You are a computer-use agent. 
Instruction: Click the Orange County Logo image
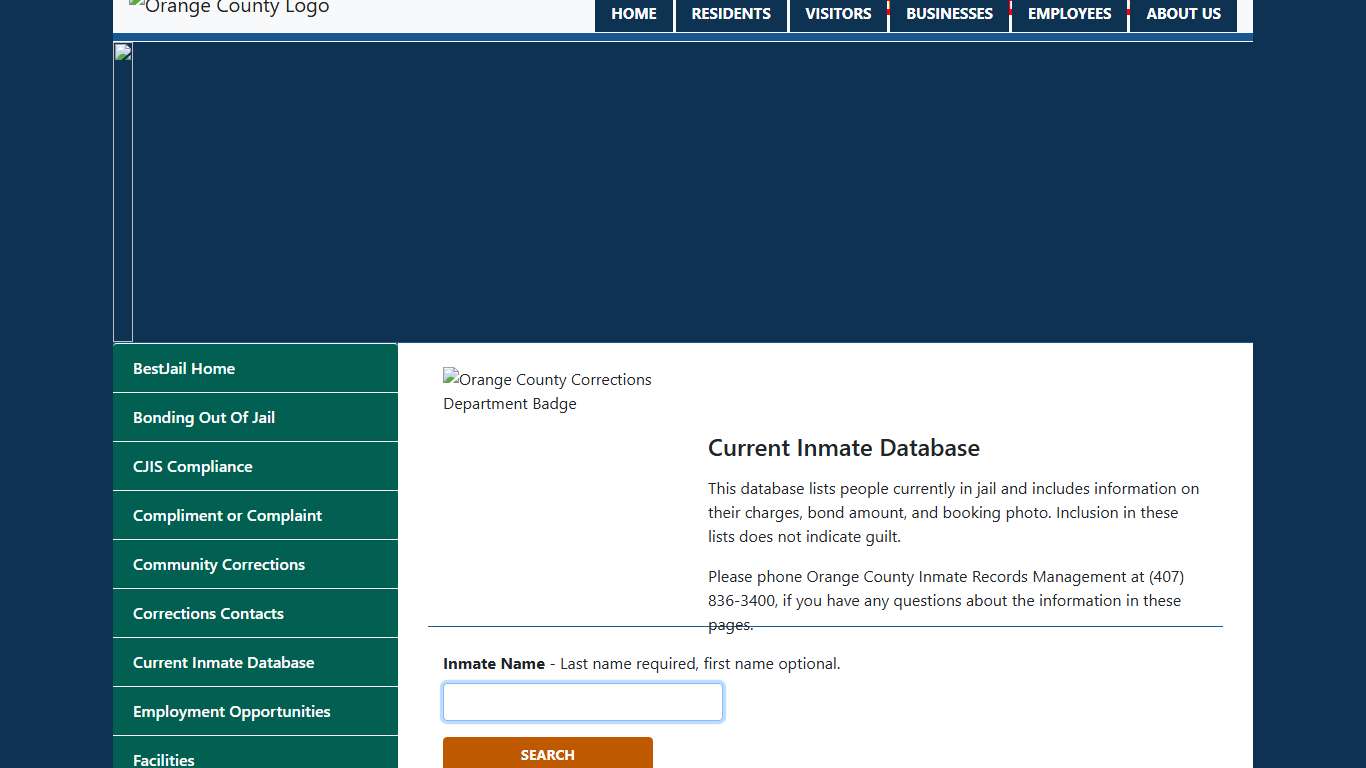click(x=229, y=9)
